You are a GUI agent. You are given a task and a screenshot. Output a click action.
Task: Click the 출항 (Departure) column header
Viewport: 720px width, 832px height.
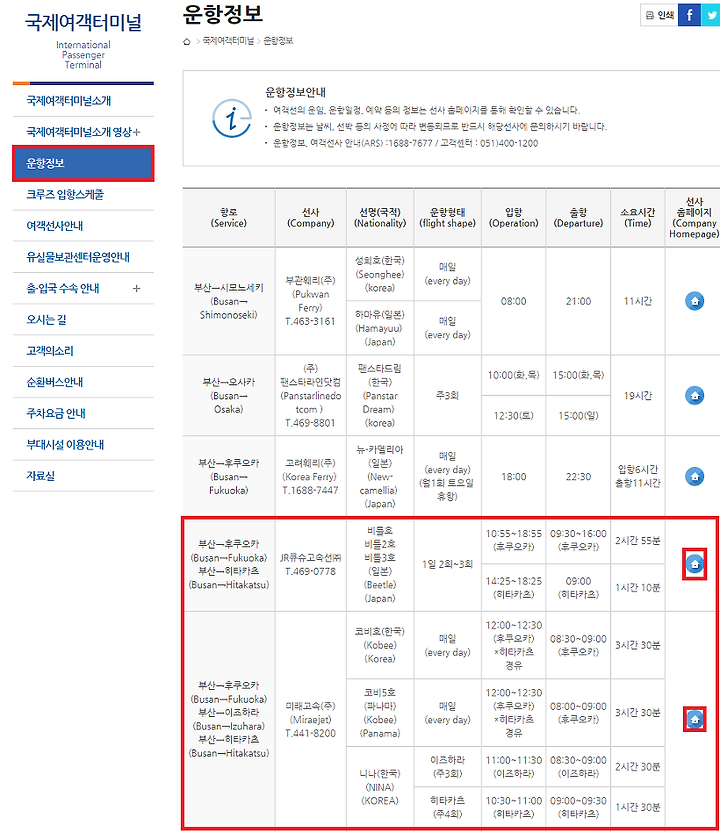tap(578, 218)
